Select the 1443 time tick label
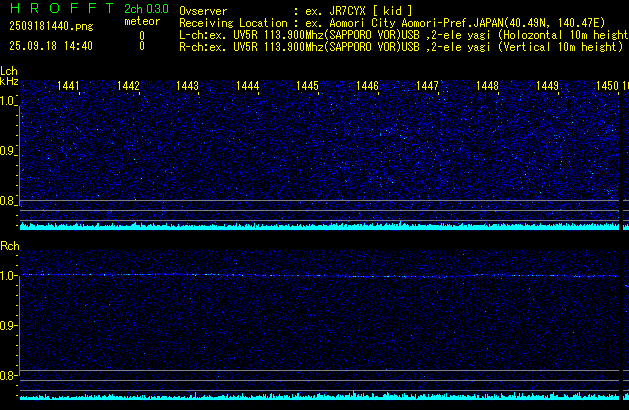The height and width of the screenshot is (410, 629). pos(187,87)
